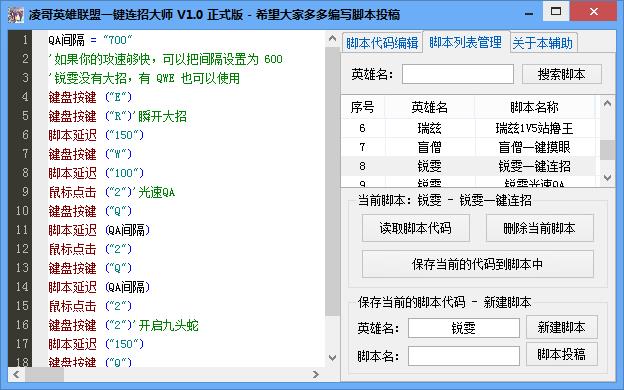Click the 英雄名 search input field
624x390 pixels.
click(458, 74)
